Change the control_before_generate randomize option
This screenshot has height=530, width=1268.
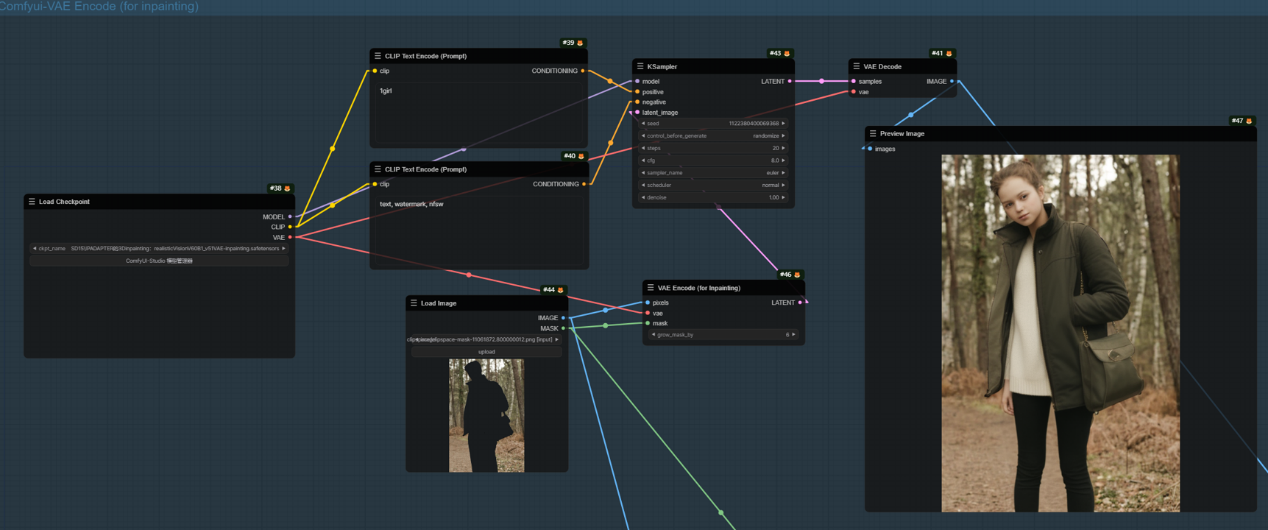click(x=713, y=135)
